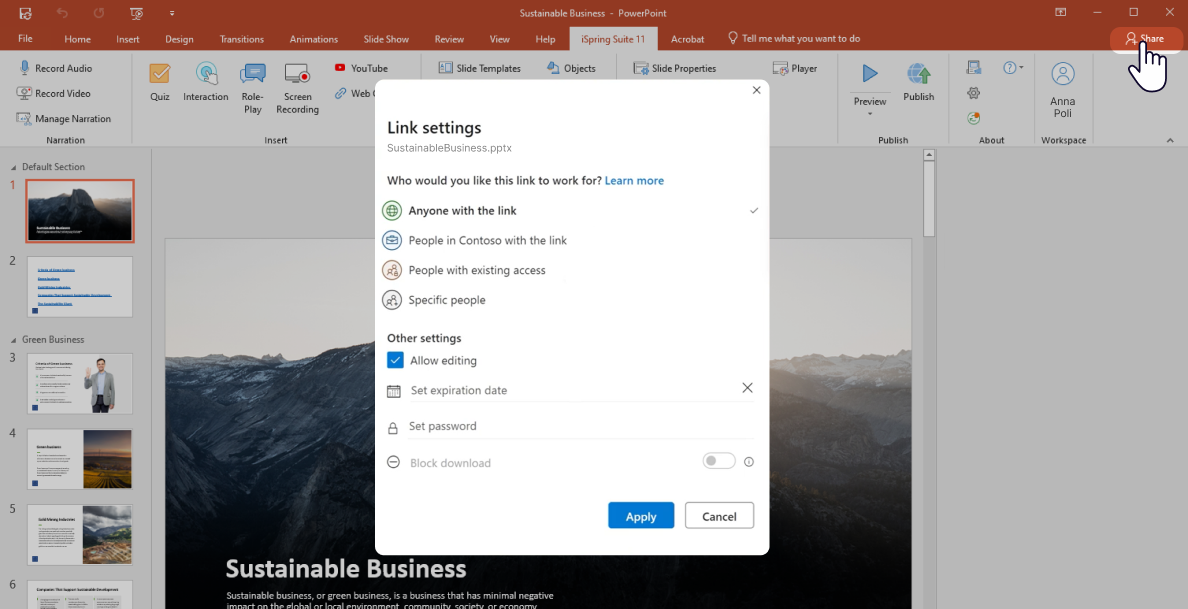The width and height of the screenshot is (1188, 609).
Task: Open Slide Properties
Action: coord(675,68)
